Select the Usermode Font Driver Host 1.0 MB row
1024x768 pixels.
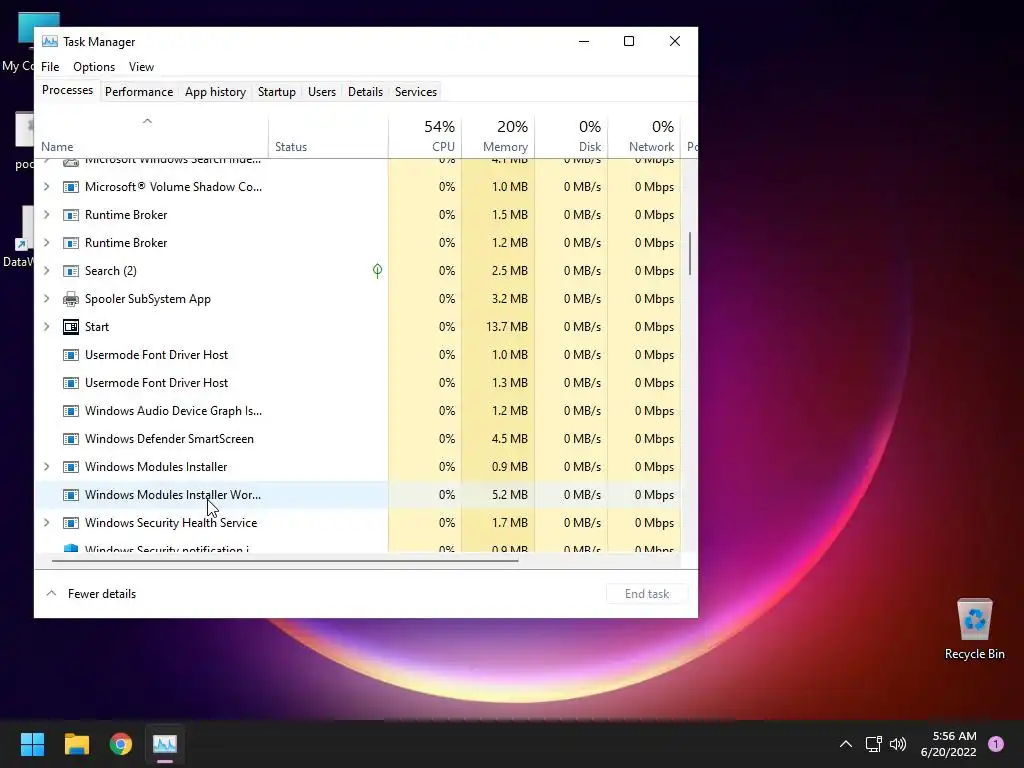click(x=358, y=355)
